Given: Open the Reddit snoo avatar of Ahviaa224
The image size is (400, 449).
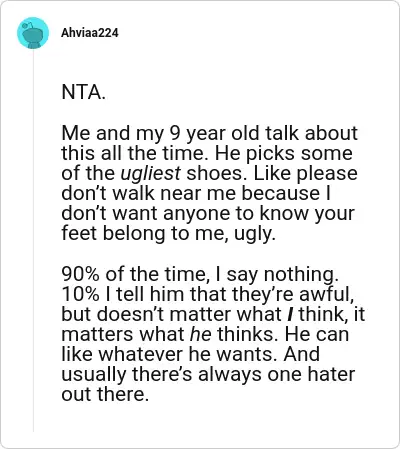Looking at the screenshot, I should pos(33,33).
